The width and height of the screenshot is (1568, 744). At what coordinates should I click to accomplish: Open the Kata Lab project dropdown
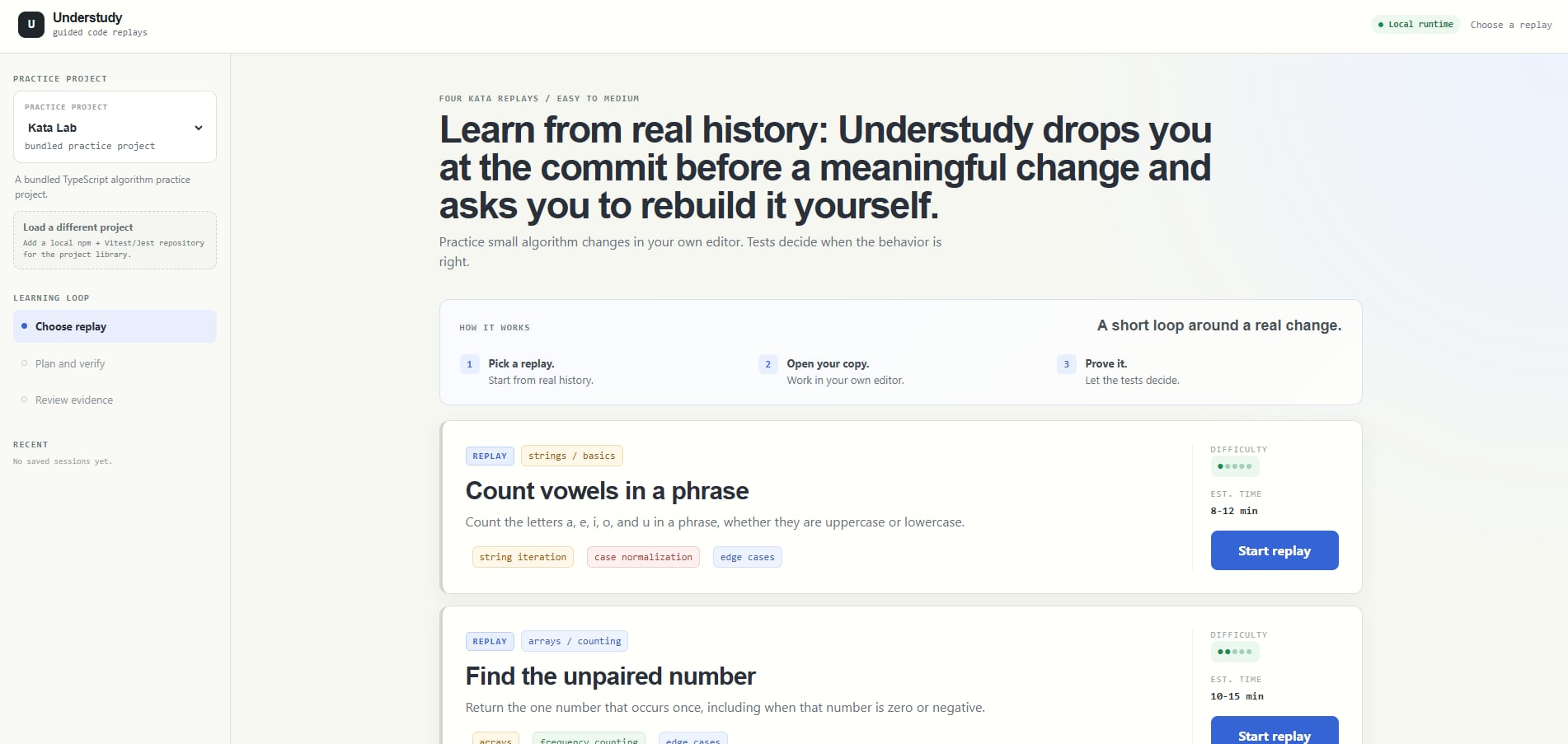click(115, 128)
